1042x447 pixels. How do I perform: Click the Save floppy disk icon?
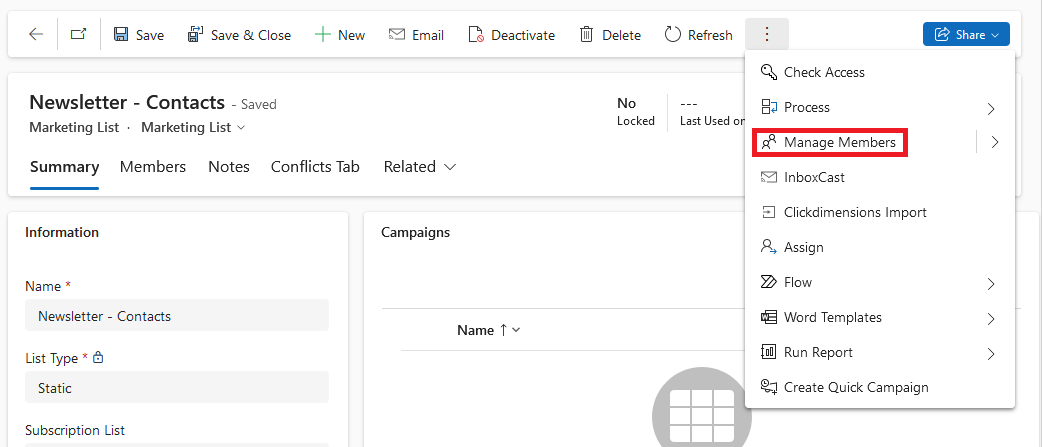tap(121, 35)
